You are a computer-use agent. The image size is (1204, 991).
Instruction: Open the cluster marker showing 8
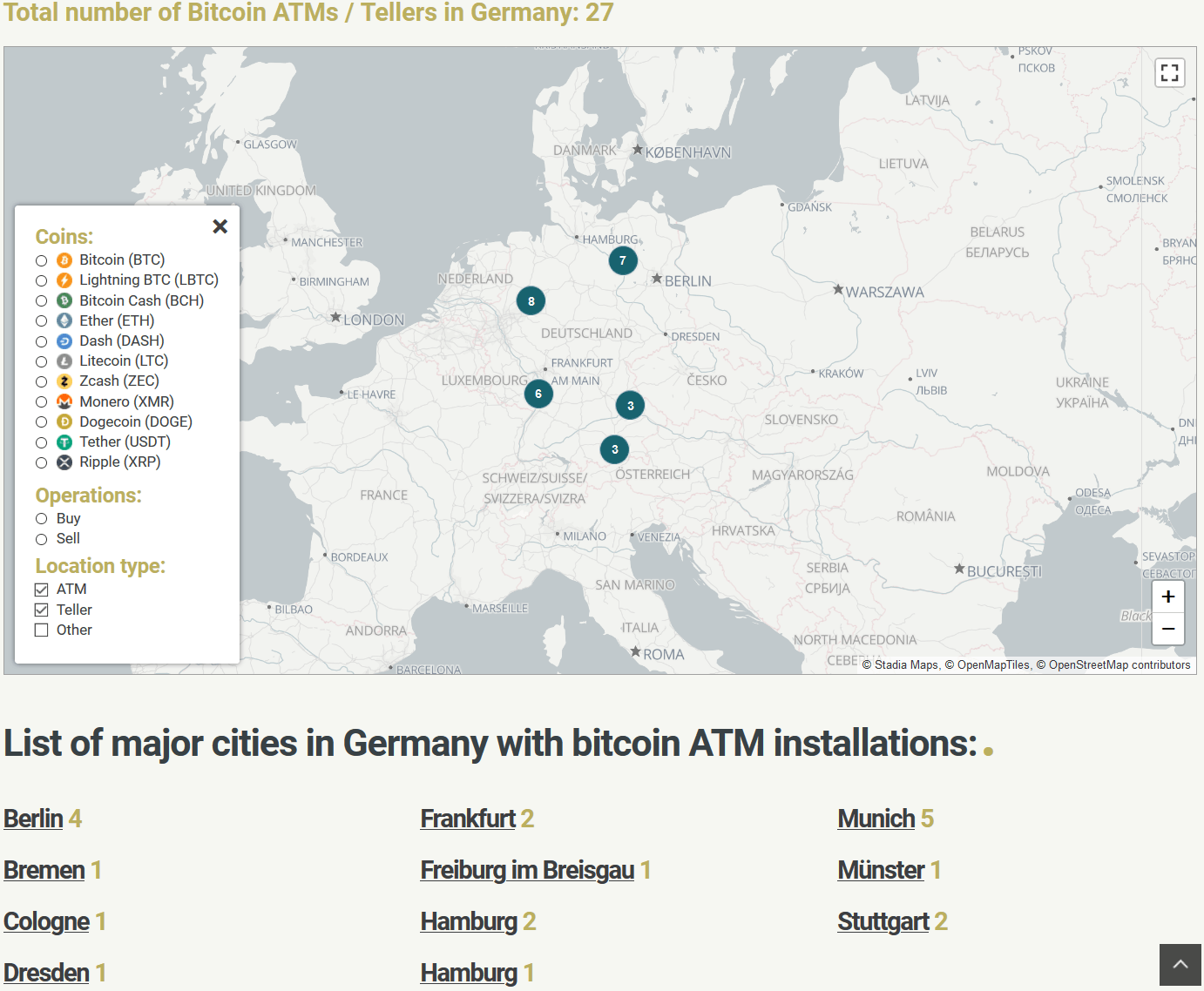click(531, 301)
